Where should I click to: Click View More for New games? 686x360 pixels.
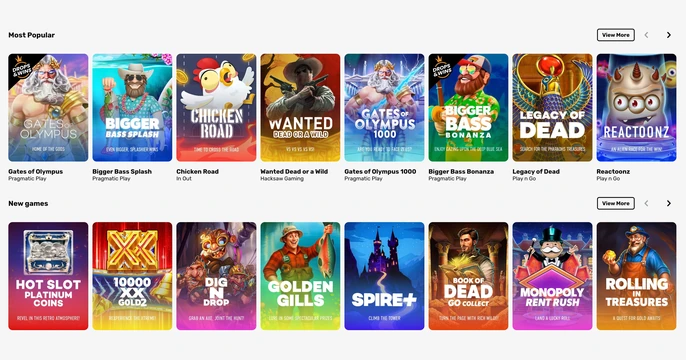coord(616,203)
